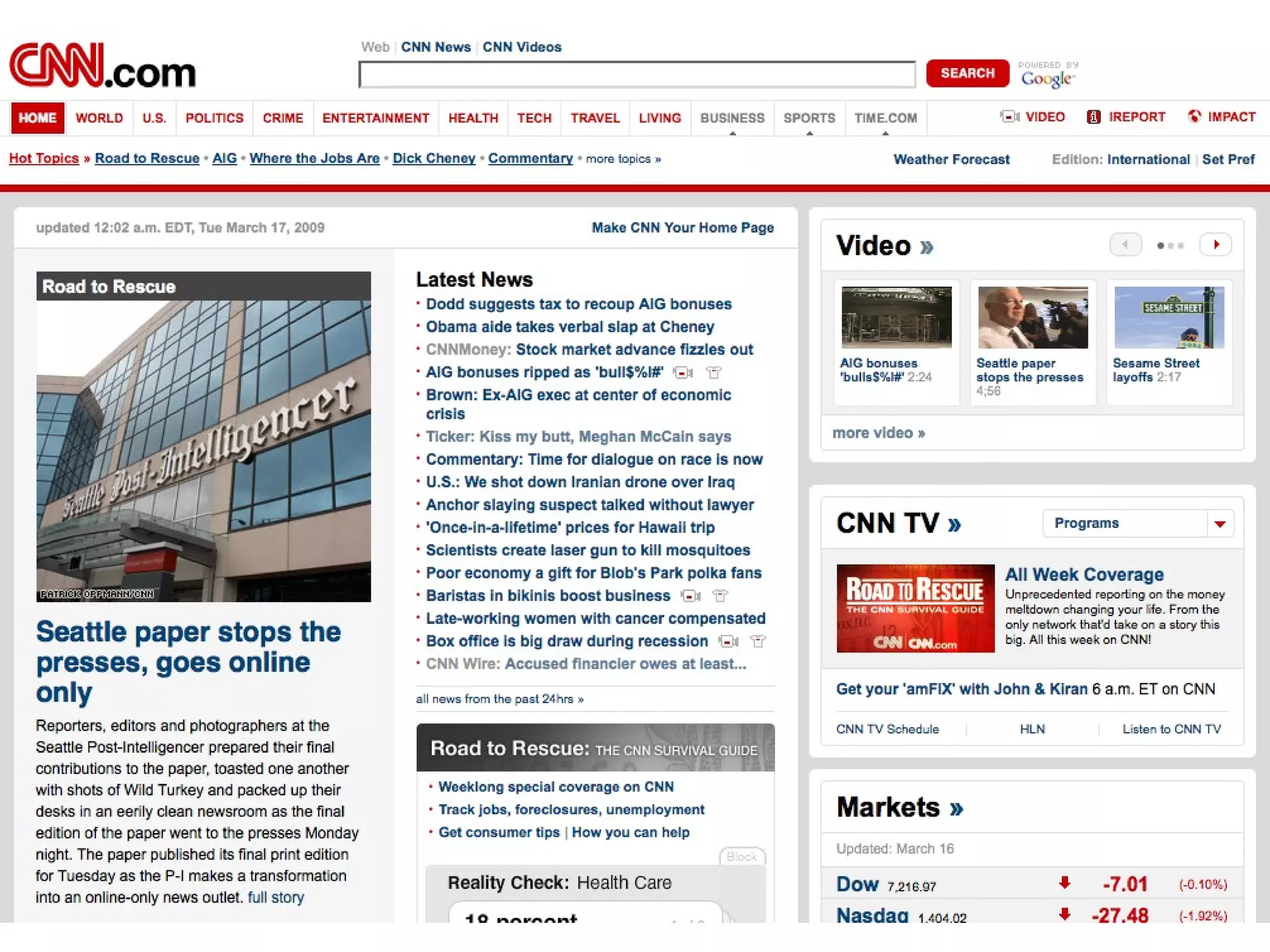Open Weather Forecast link
The width and height of the screenshot is (1270, 952).
coord(951,159)
